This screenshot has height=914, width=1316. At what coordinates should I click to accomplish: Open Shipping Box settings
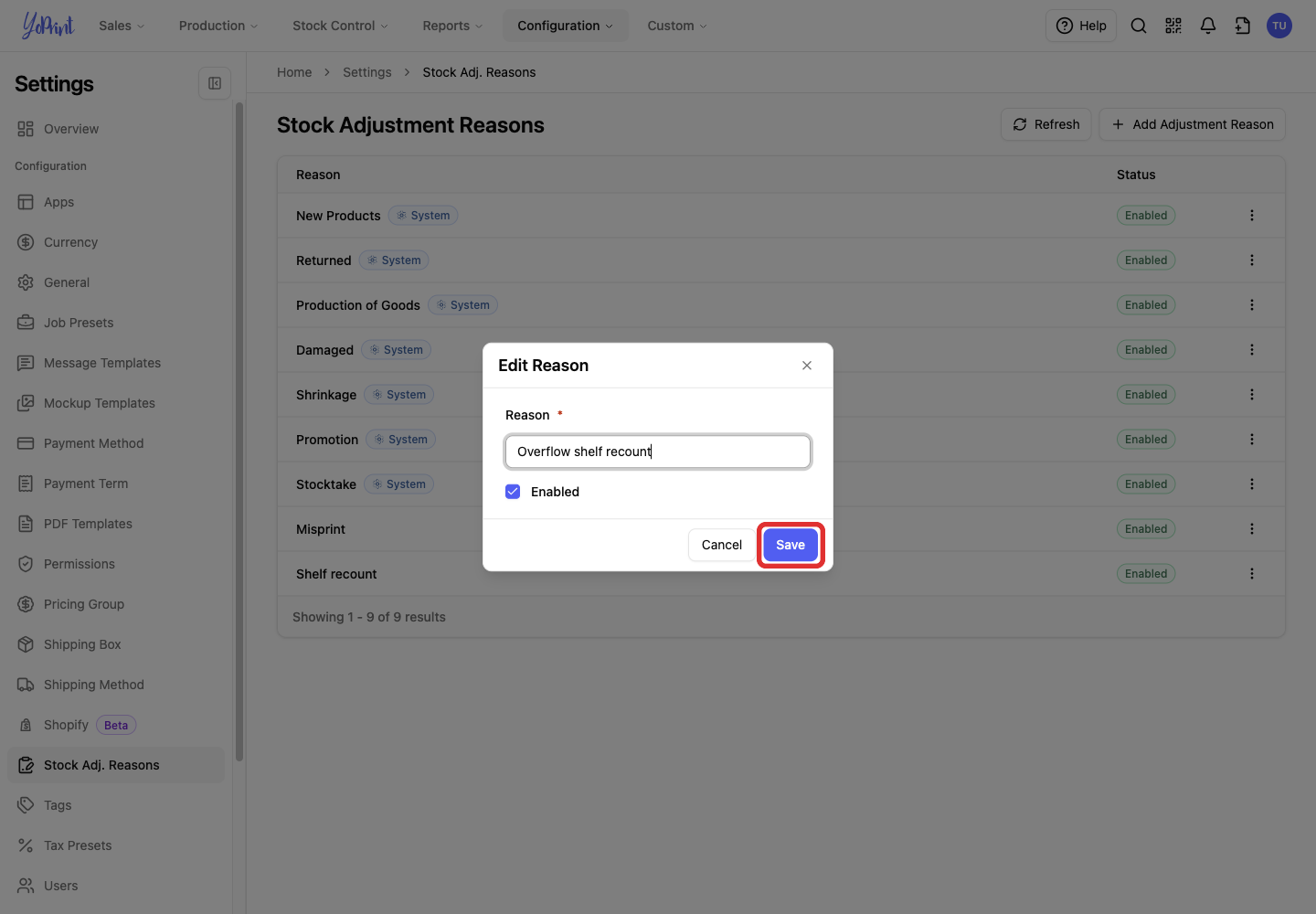tap(116, 644)
